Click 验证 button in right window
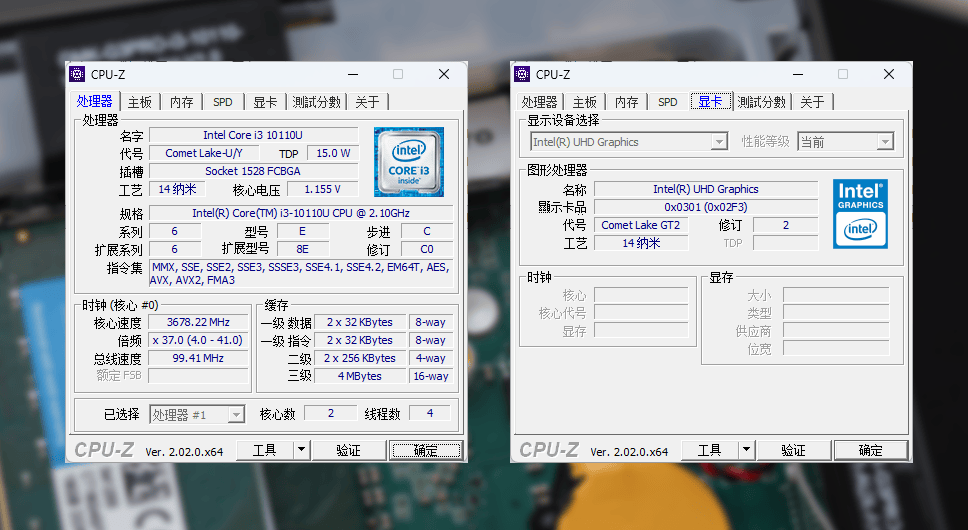Viewport: 968px width, 530px height. (x=794, y=450)
